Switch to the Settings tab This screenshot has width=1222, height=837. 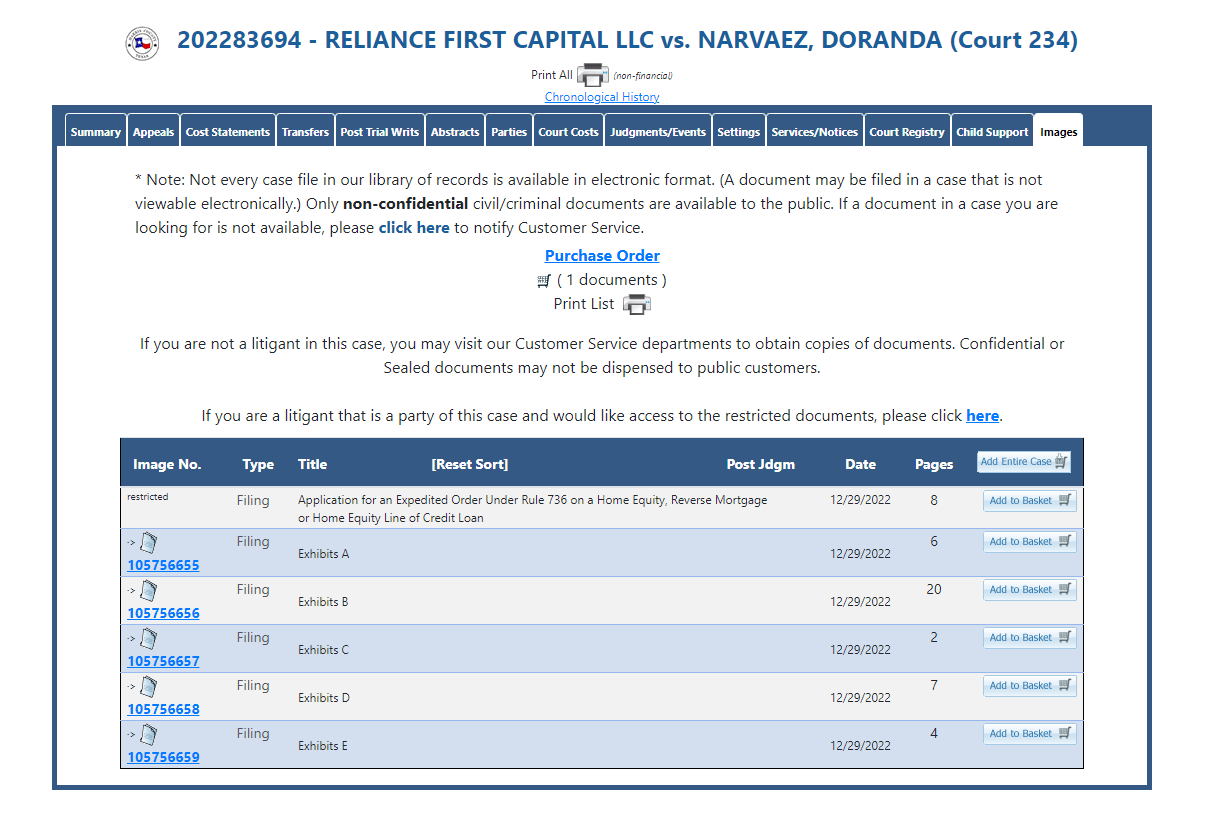pos(739,131)
